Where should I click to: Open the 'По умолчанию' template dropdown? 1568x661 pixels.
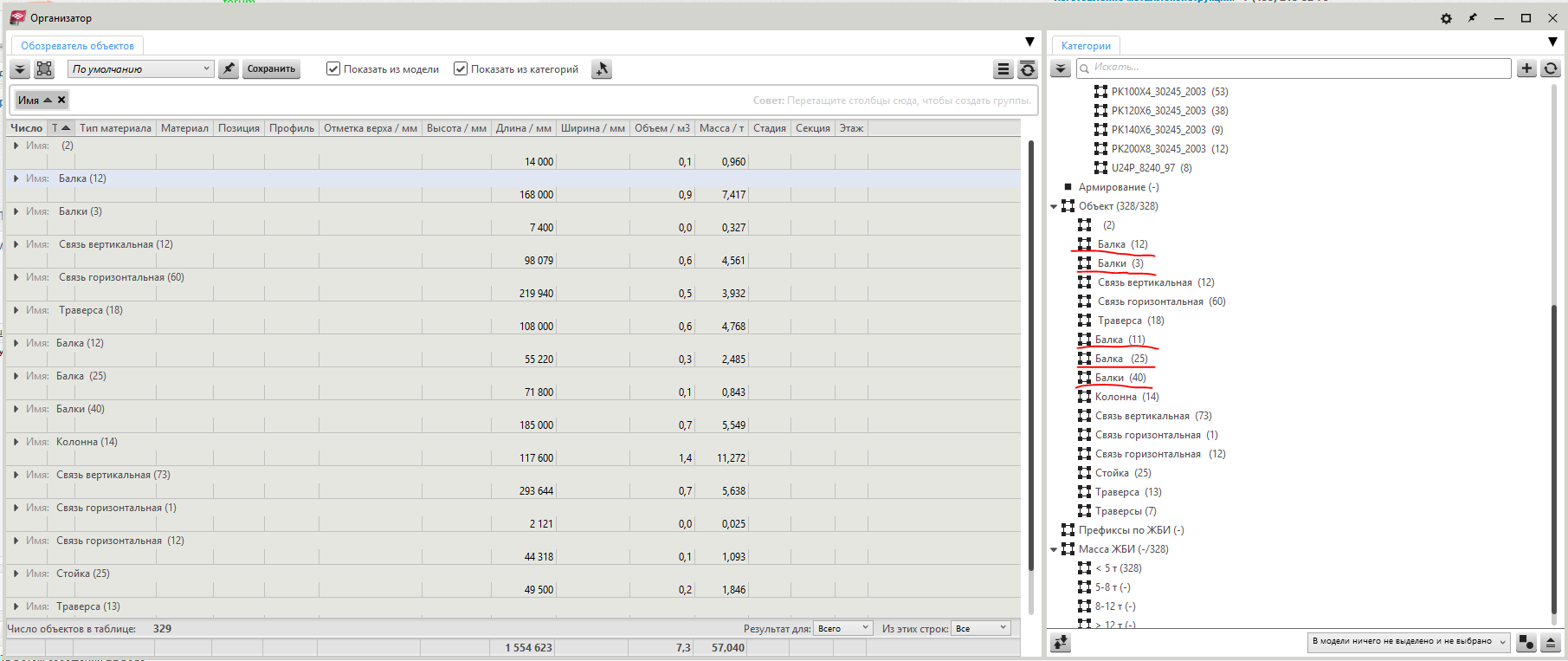[141, 69]
